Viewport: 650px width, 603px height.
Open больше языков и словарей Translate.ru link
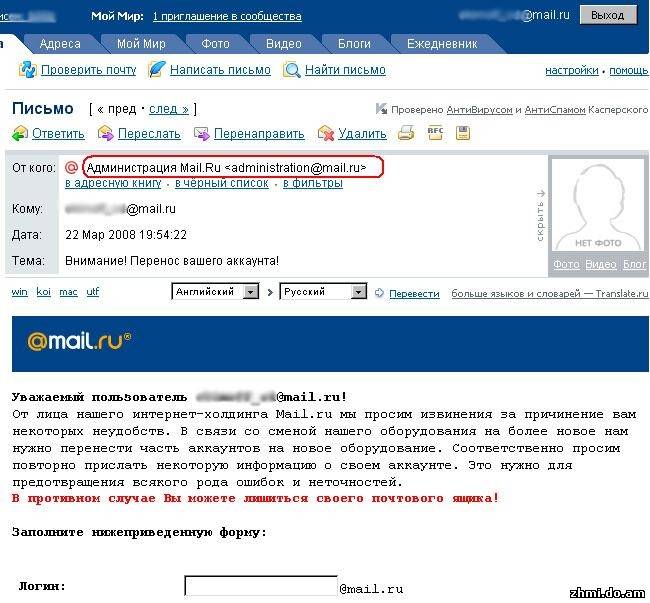[x=550, y=293]
